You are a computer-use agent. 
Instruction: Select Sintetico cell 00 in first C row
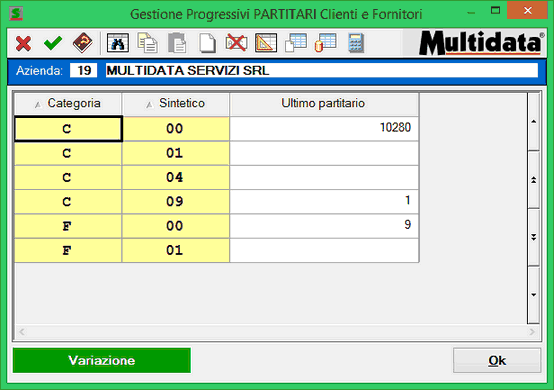(x=176, y=129)
